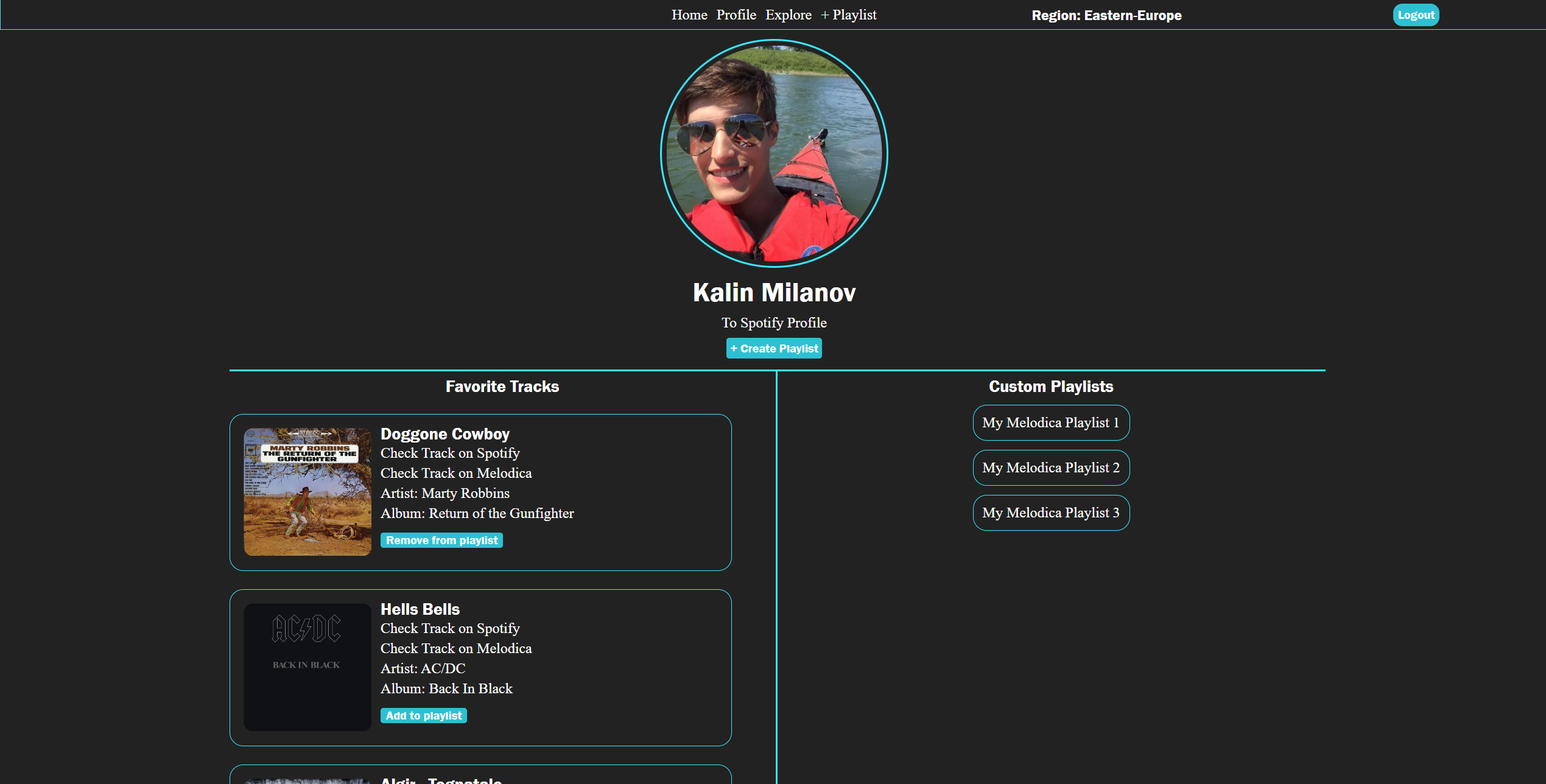This screenshot has height=784, width=1546.
Task: Open My Melodica Playlist 3
Action: [x=1051, y=513]
